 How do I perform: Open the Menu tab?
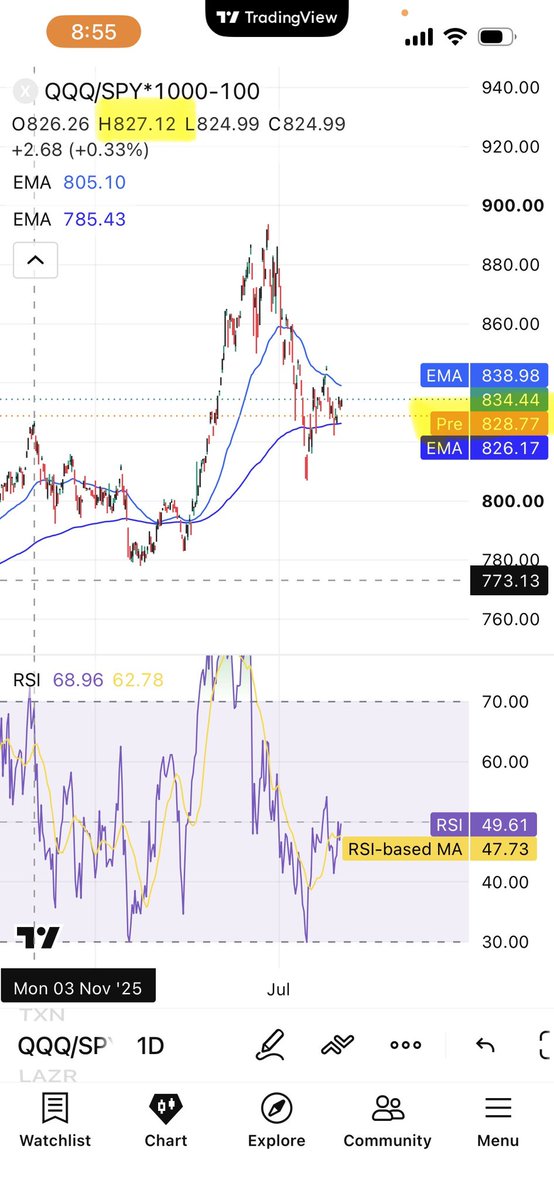498,1121
